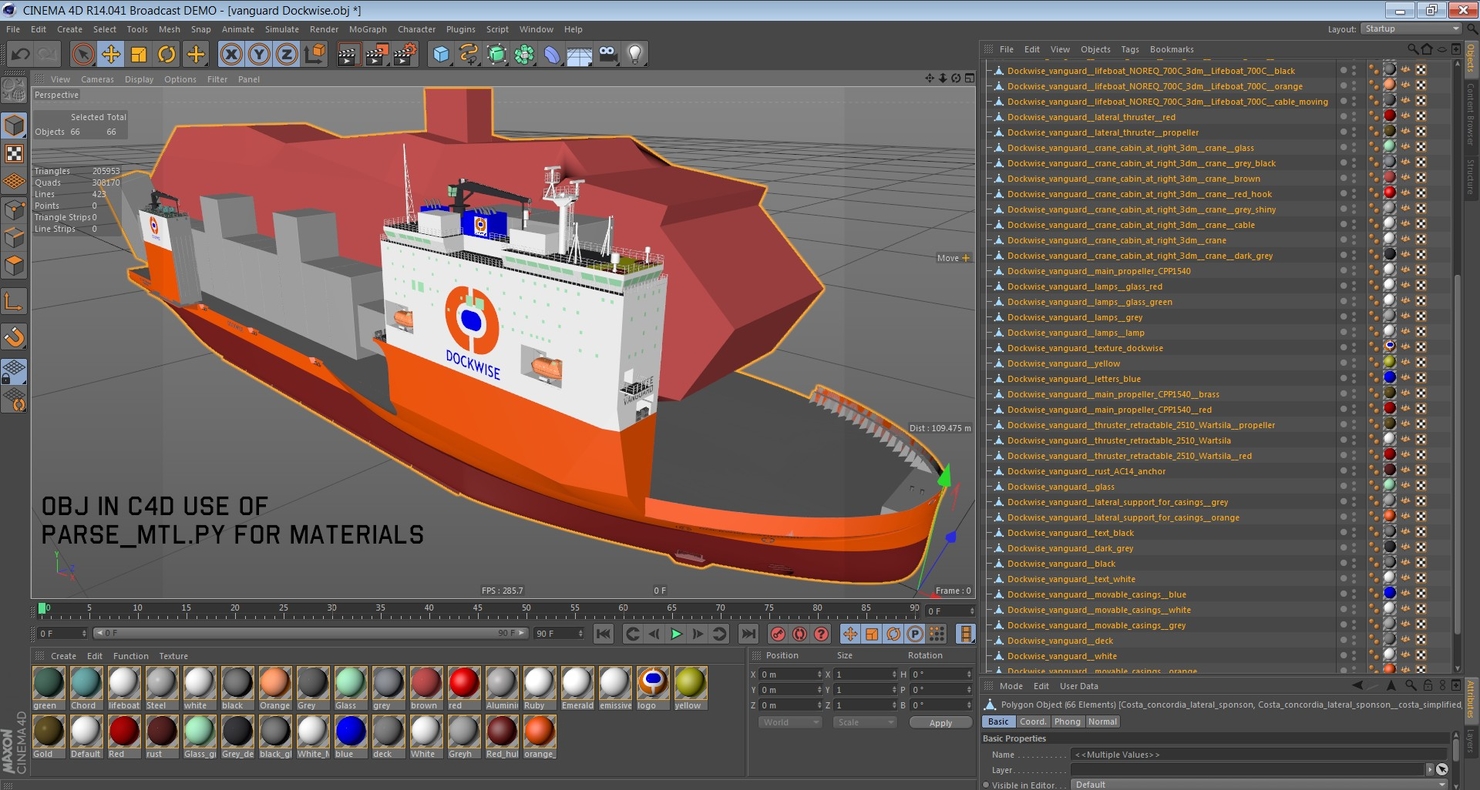
Task: Activate the Rotate tool
Action: [164, 53]
